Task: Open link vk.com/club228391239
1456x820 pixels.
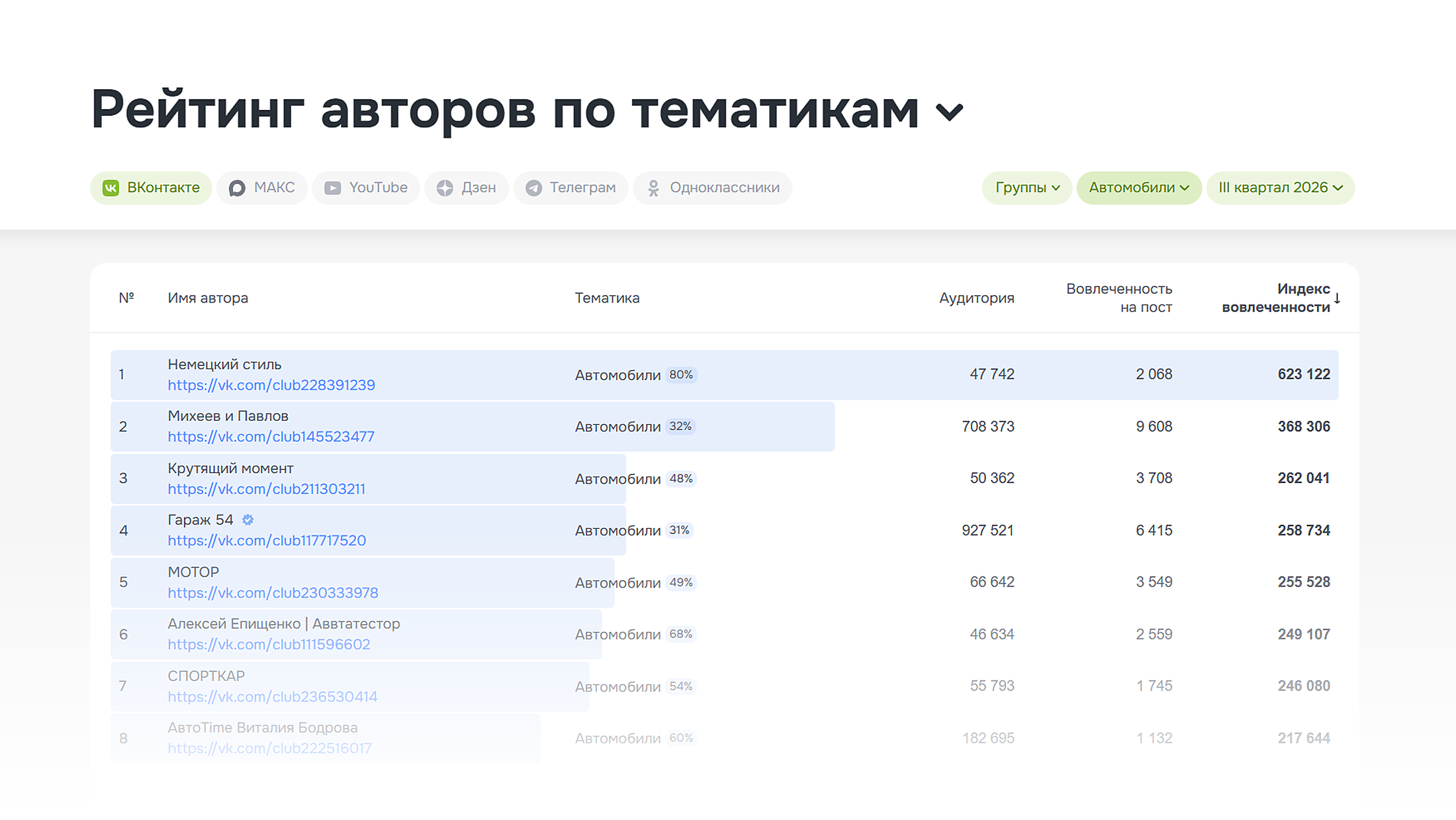Action: [x=271, y=385]
